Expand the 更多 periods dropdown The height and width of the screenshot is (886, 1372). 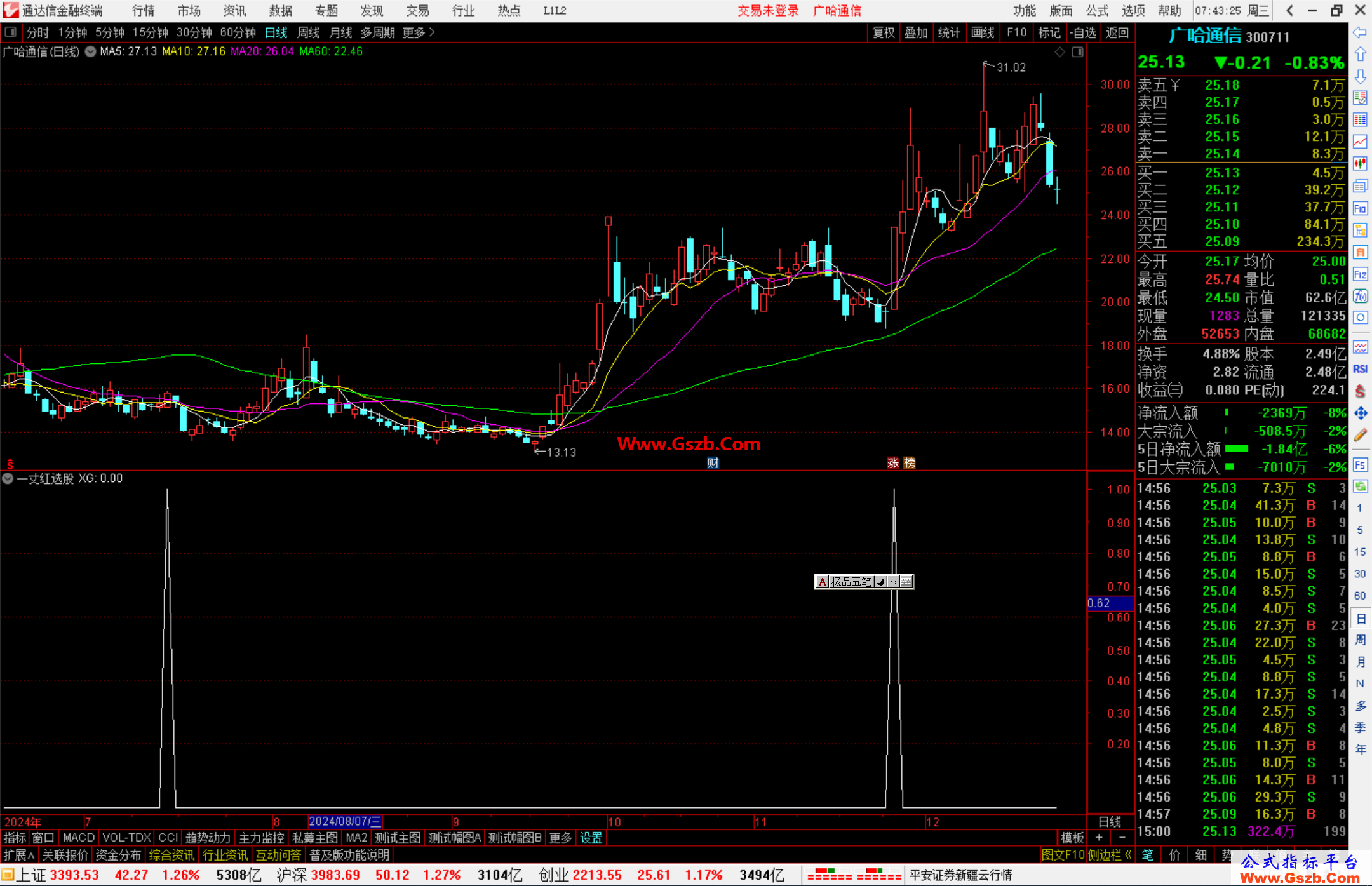(419, 32)
